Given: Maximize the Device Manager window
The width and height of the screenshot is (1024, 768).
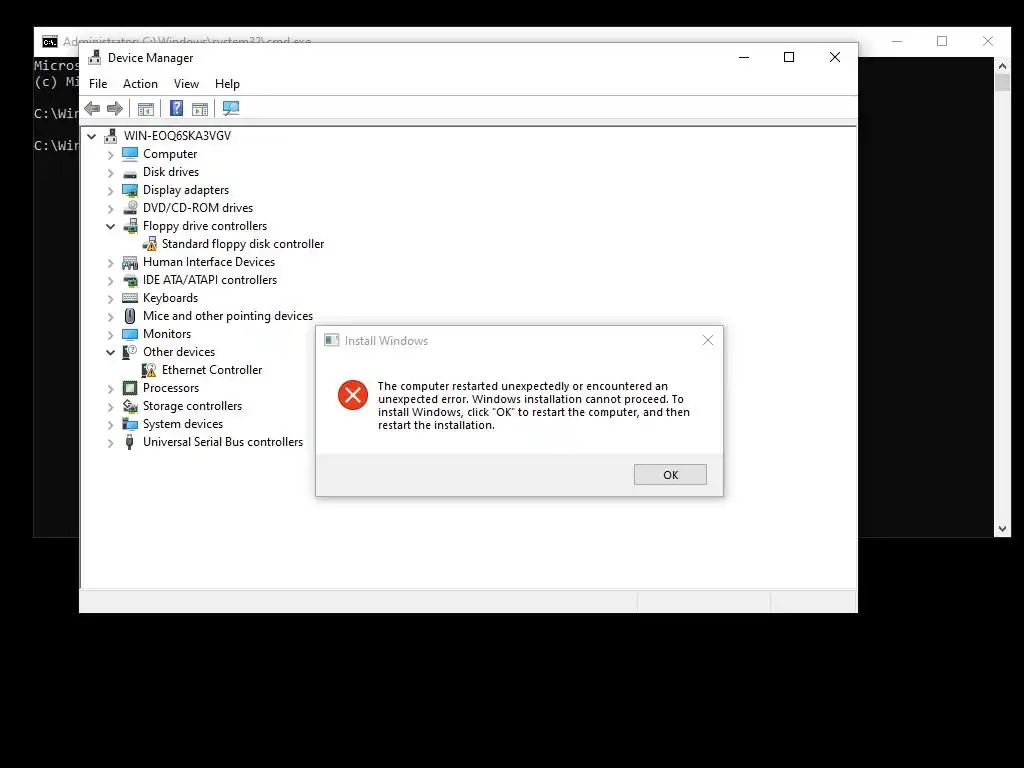Looking at the screenshot, I should (789, 57).
